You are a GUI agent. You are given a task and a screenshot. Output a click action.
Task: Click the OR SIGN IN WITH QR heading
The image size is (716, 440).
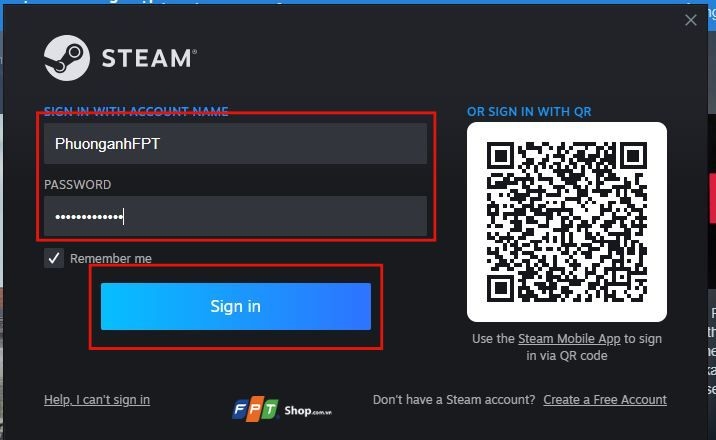click(529, 112)
